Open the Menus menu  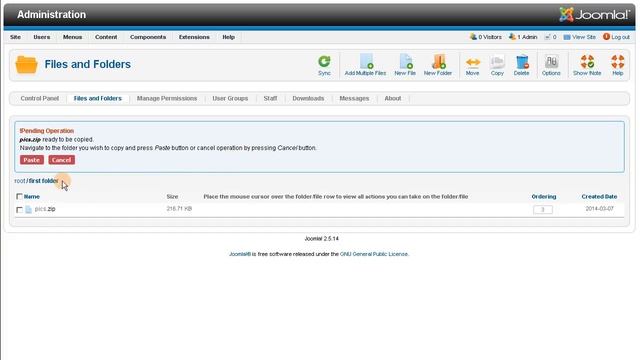(x=72, y=37)
